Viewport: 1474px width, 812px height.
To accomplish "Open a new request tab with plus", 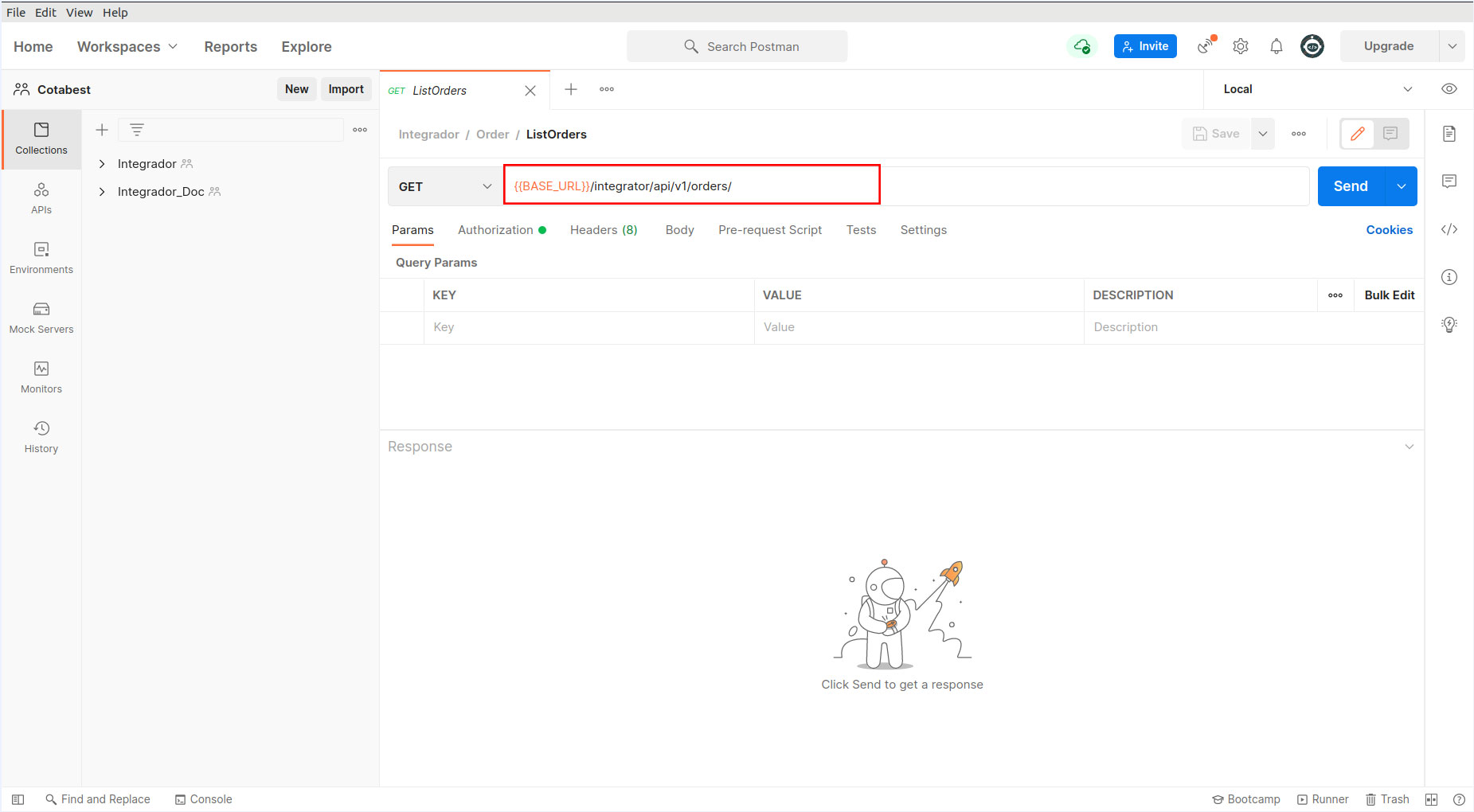I will click(571, 89).
